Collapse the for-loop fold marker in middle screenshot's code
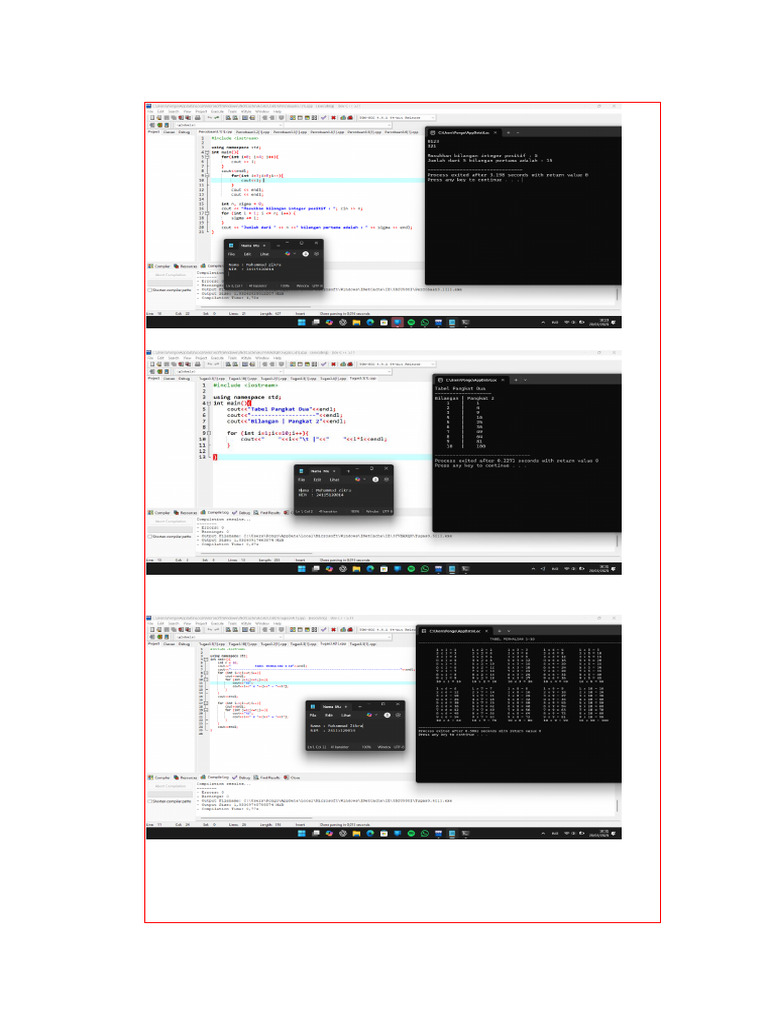This screenshot has width=768, height=1024. pos(208,433)
